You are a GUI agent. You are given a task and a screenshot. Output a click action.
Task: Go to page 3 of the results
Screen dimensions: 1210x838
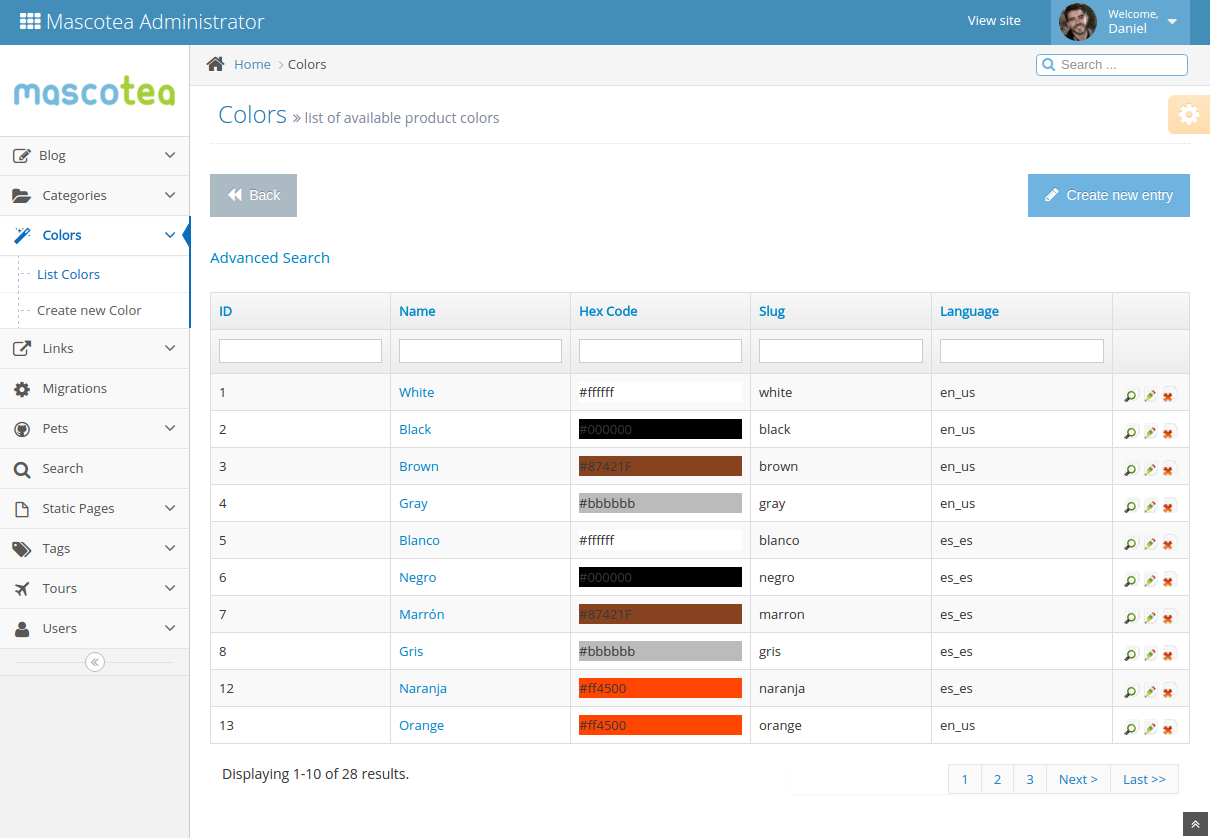pos(1030,779)
